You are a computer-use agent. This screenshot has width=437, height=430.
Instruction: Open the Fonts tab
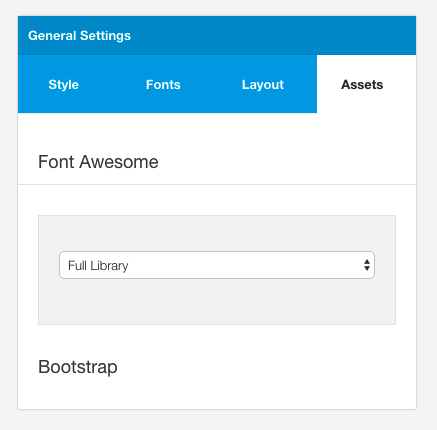pyautogui.click(x=163, y=84)
